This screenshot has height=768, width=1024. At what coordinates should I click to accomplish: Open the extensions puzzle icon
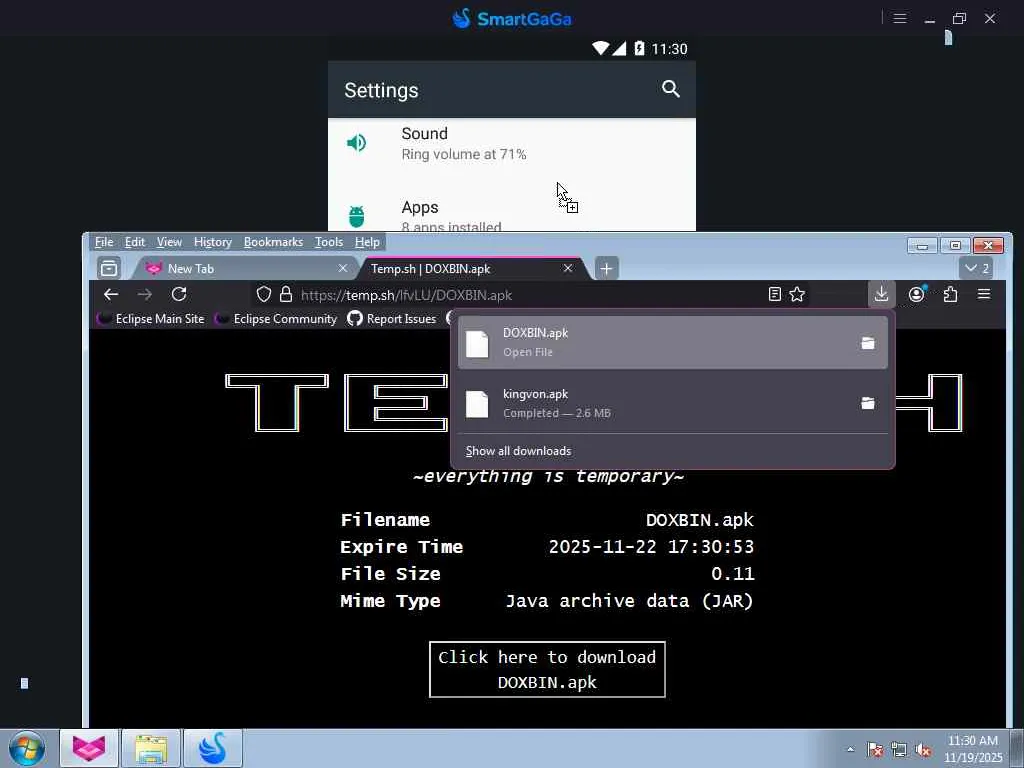click(950, 295)
